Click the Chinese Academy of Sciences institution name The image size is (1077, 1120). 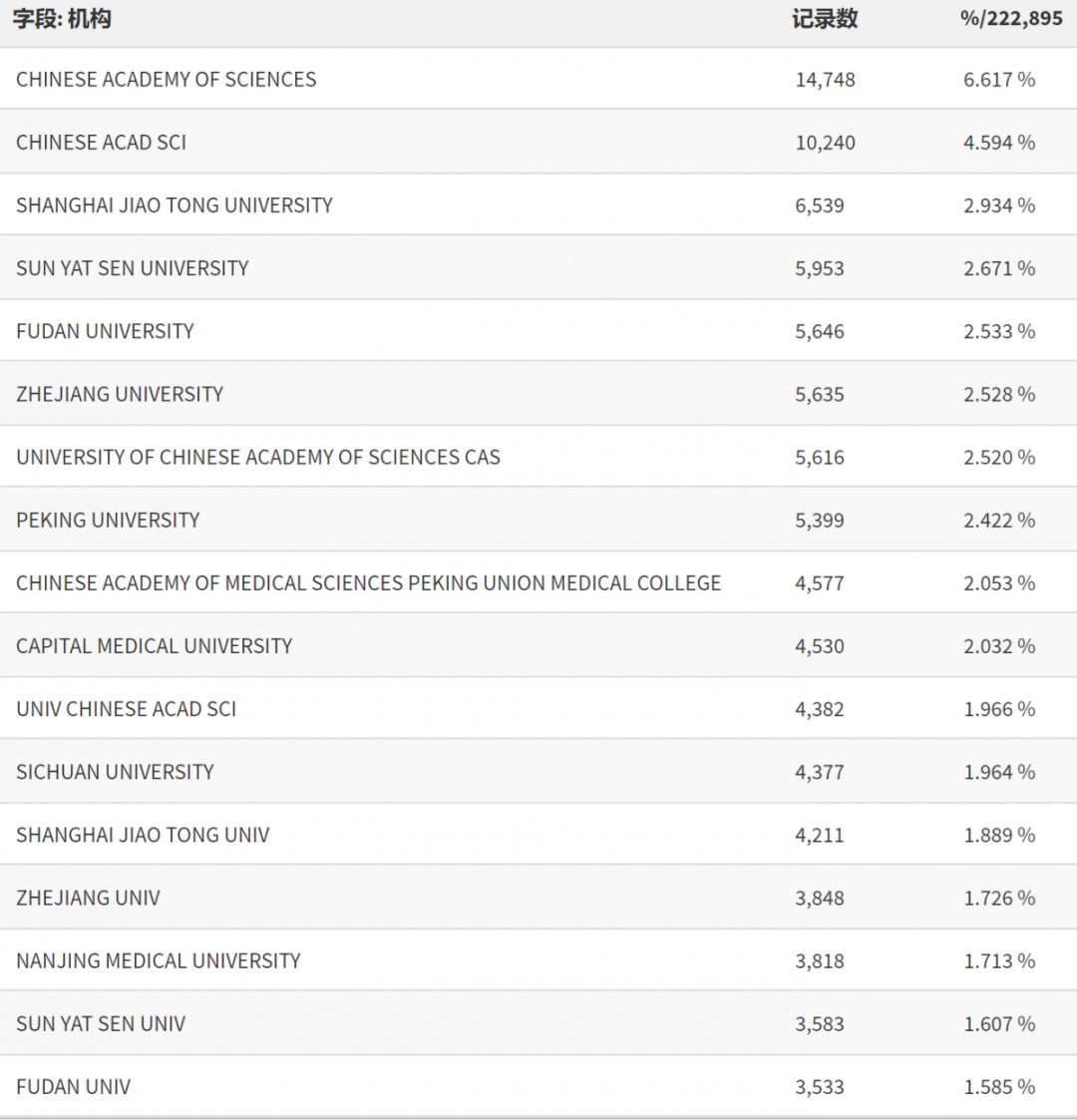coord(166,80)
